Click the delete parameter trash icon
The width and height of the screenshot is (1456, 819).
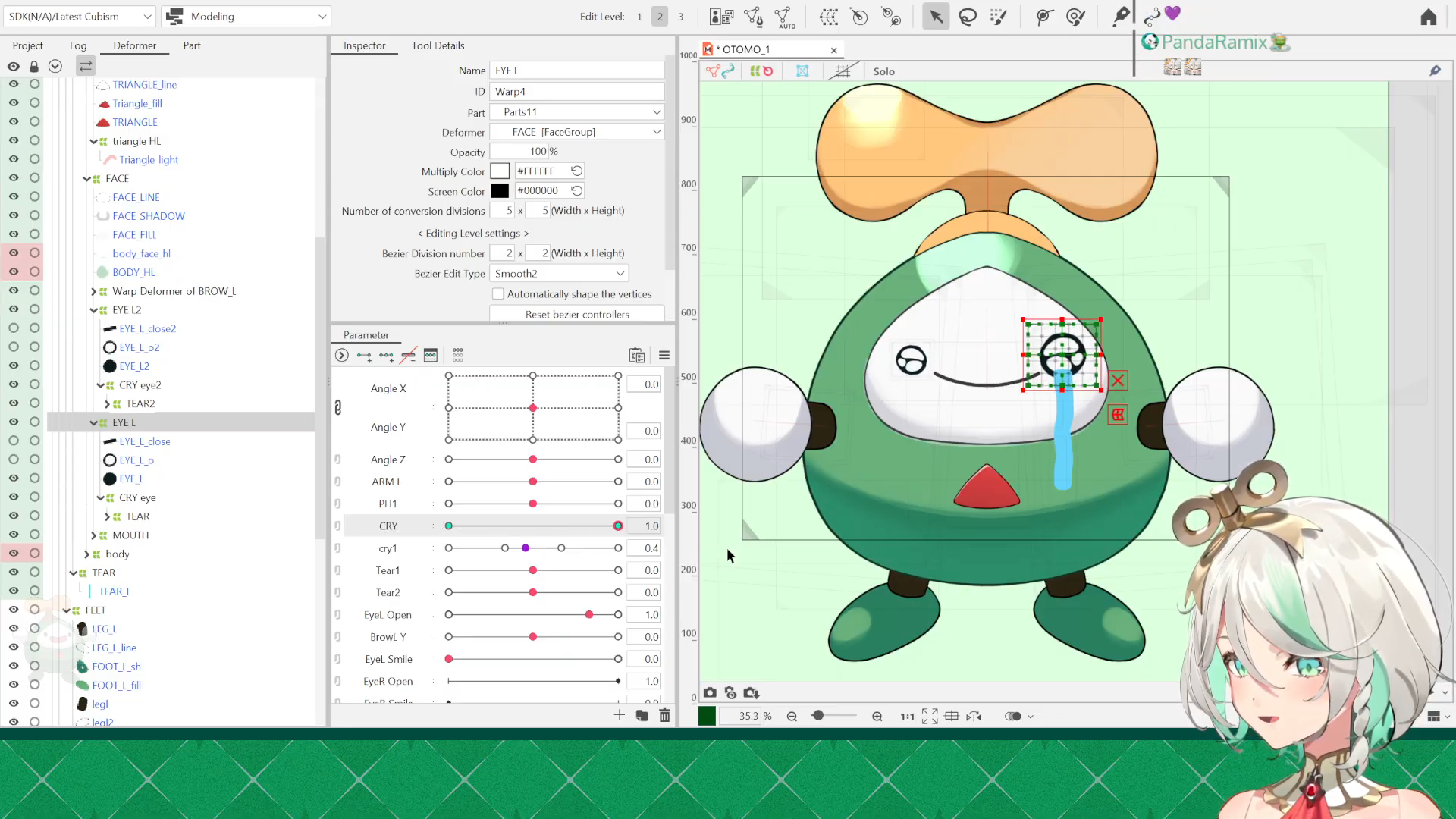(664, 715)
